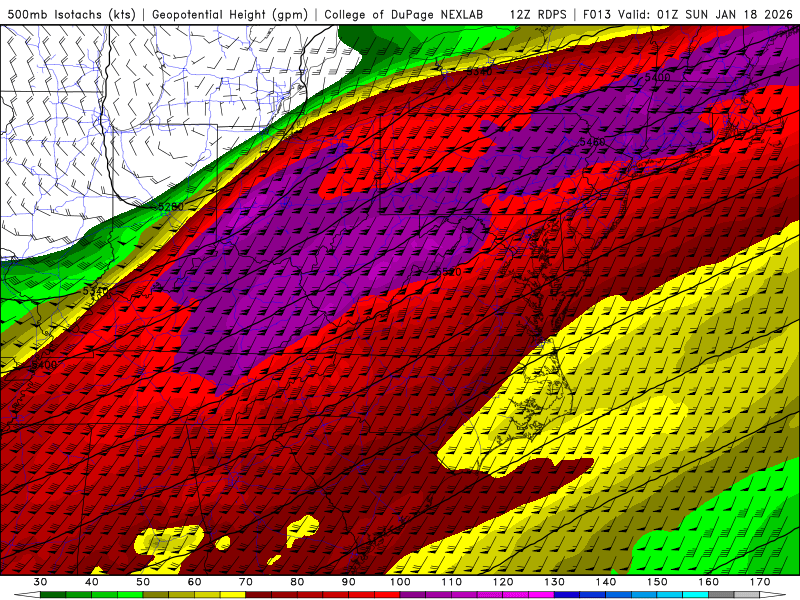Click the bright yellow swatch just before 70
Image resolution: width=800 pixels, height=600 pixels.
(233, 595)
